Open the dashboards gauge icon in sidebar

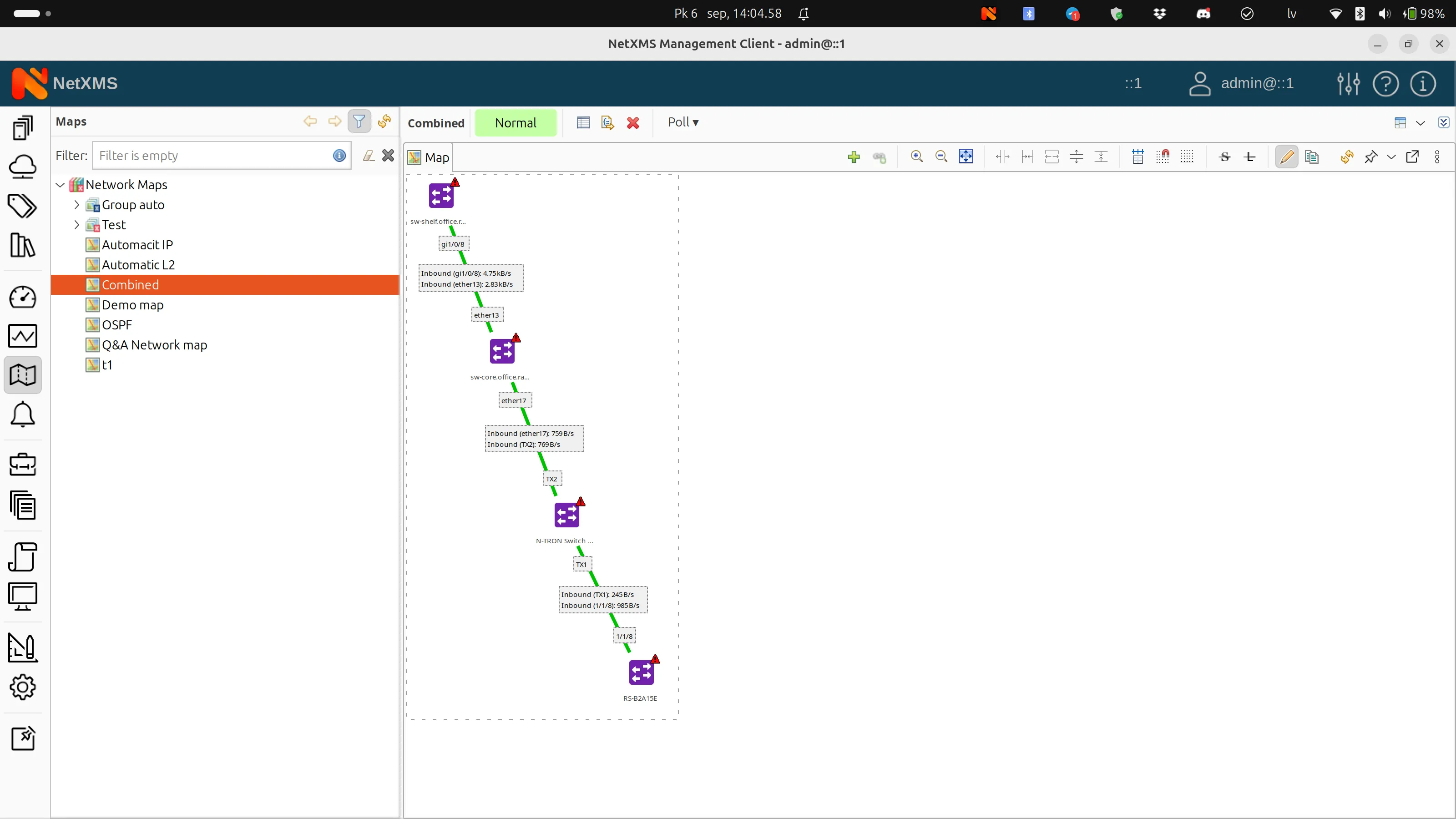(23, 297)
